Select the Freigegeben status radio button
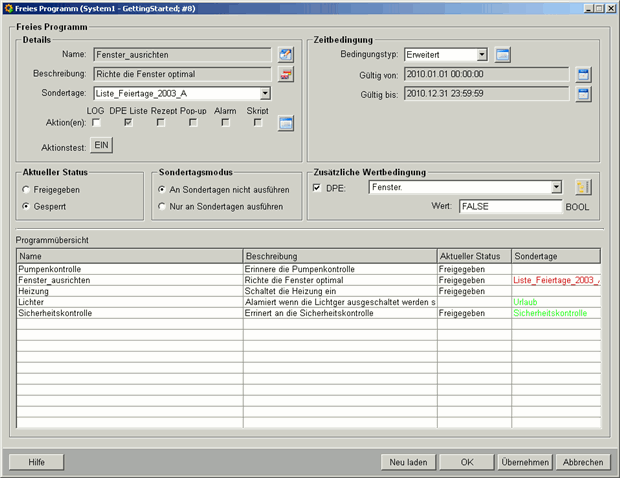This screenshot has width=620, height=478. (x=26, y=190)
